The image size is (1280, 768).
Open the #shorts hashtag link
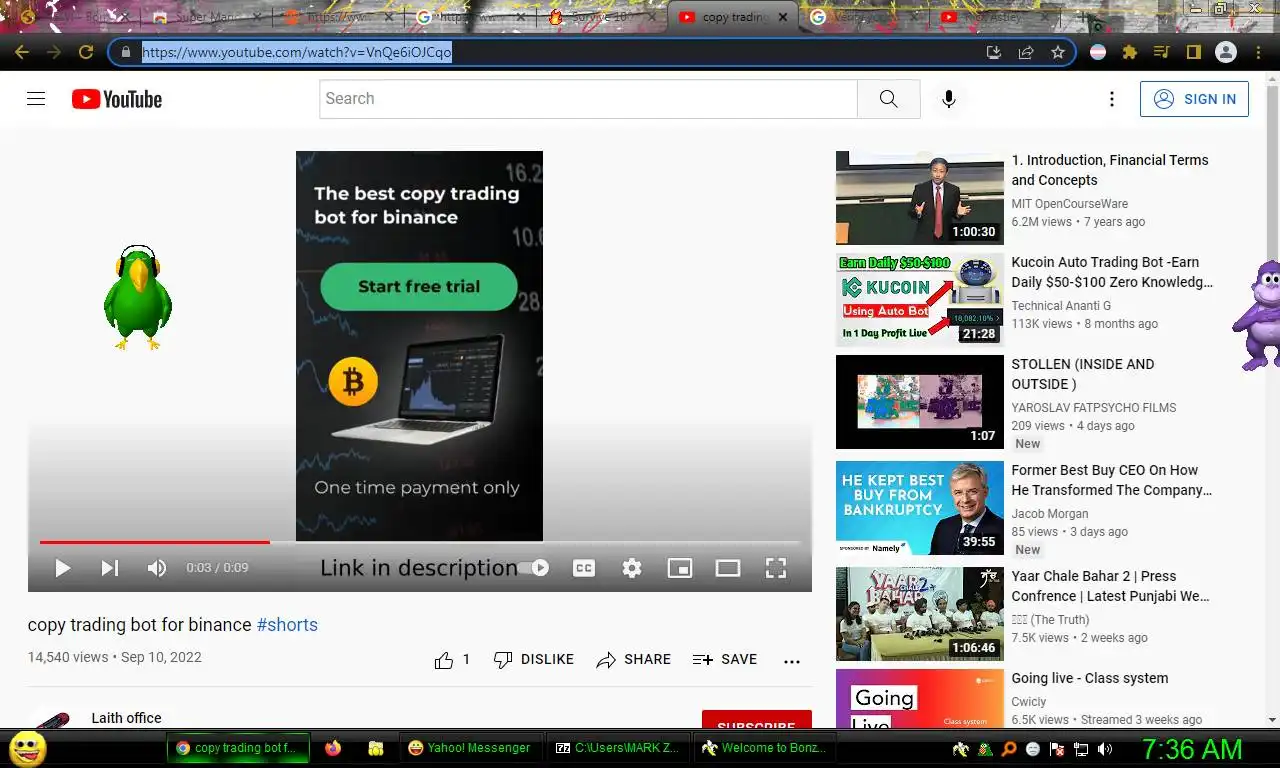tap(287, 625)
